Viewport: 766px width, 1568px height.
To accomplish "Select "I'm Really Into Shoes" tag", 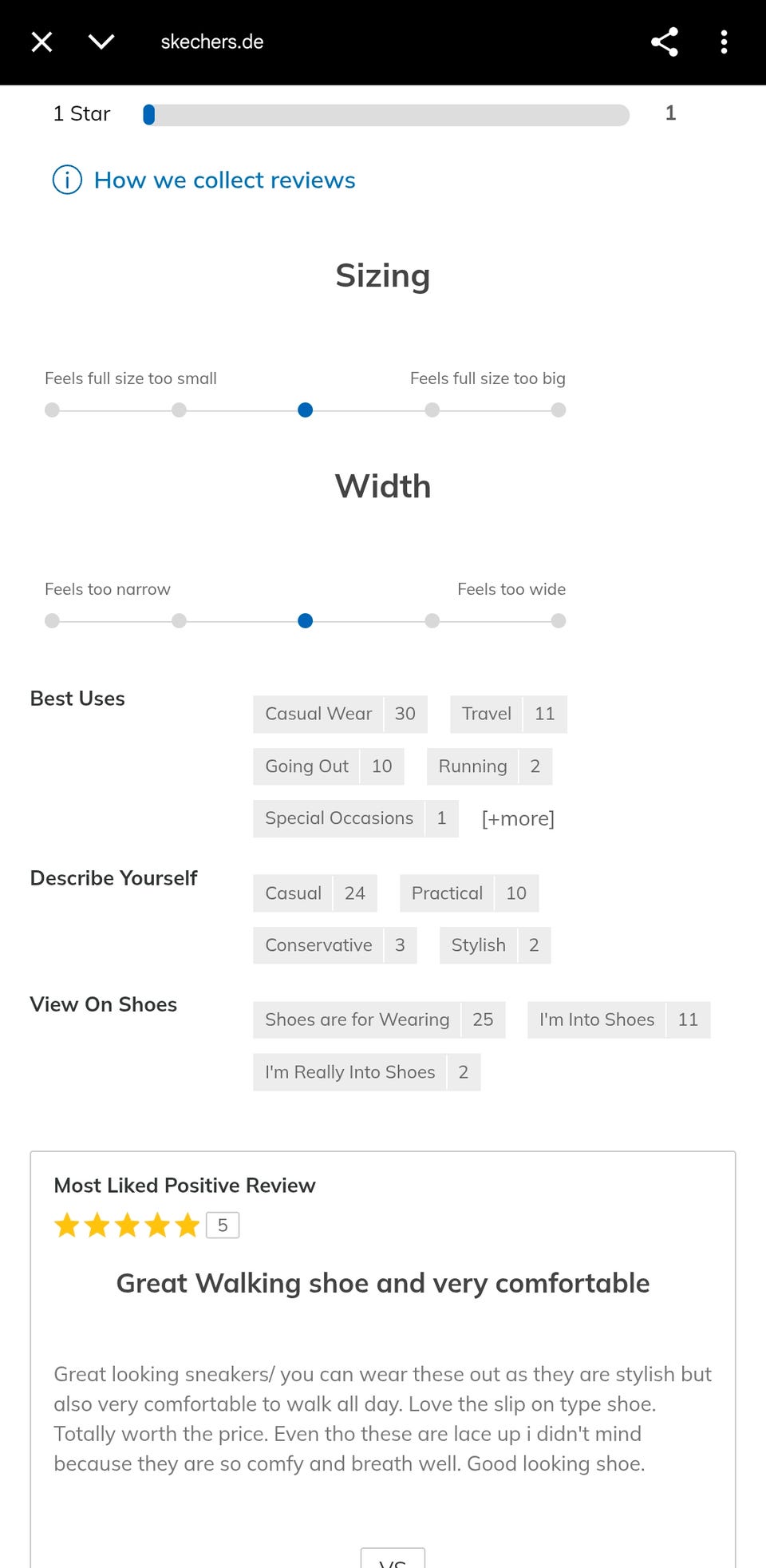I will click(x=366, y=1072).
